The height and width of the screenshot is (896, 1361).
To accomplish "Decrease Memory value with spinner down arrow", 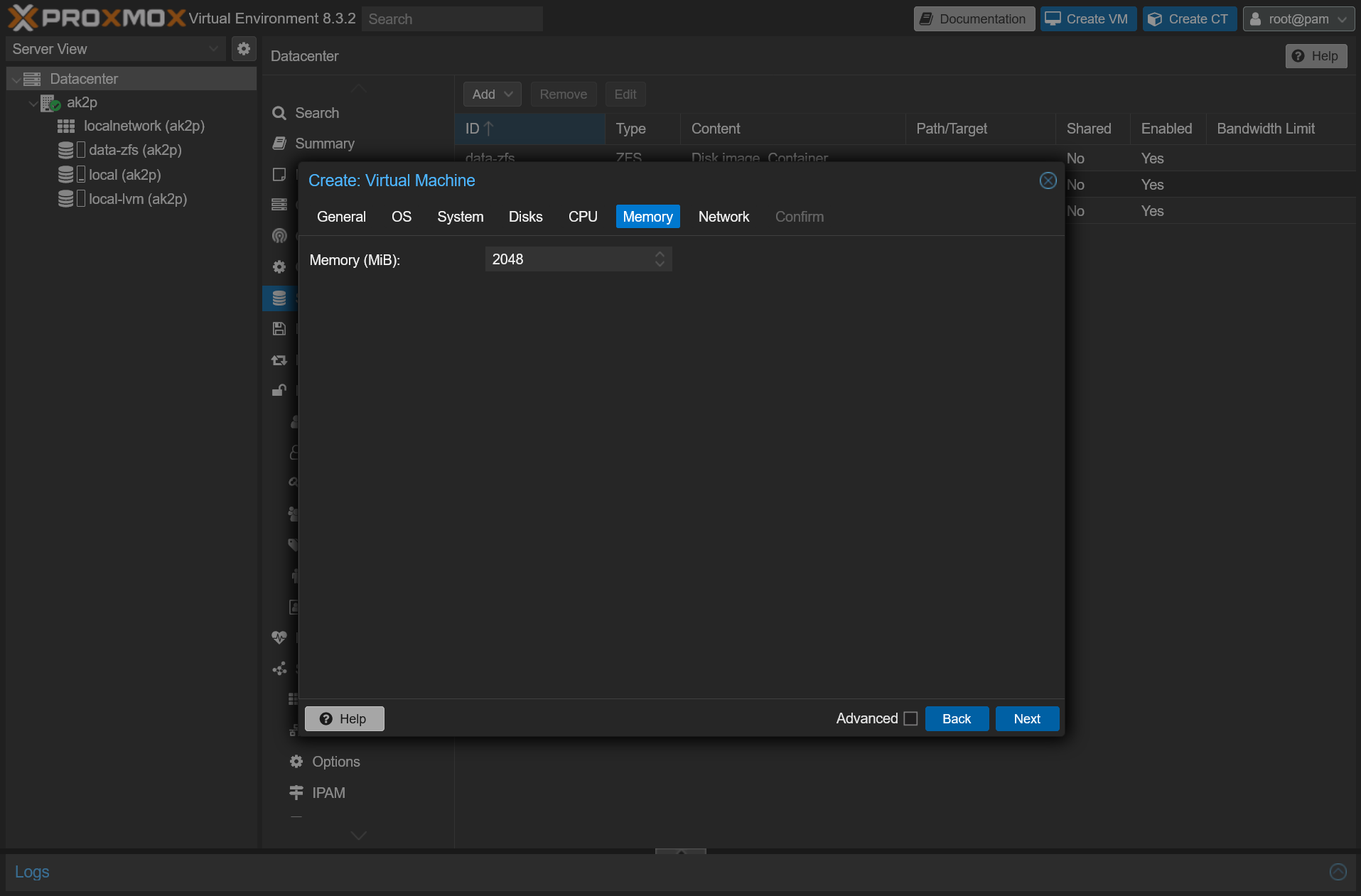I will (x=660, y=264).
